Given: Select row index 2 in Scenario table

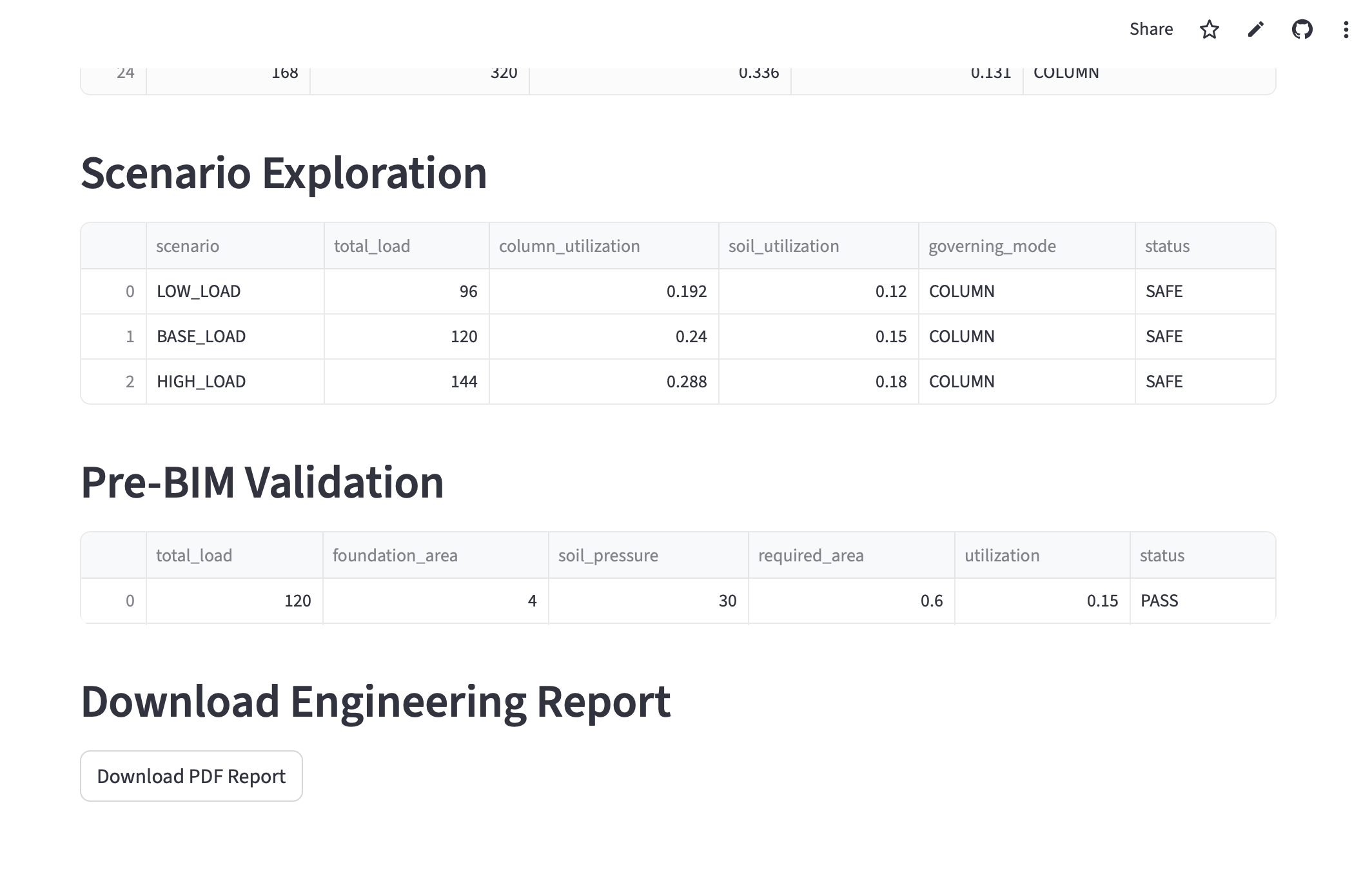Looking at the screenshot, I should tap(114, 382).
